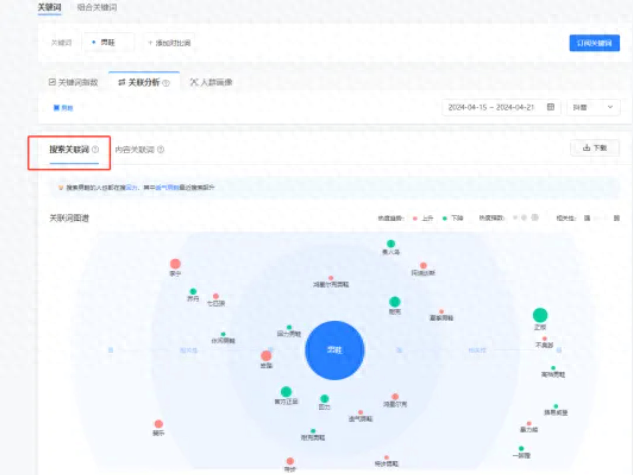This screenshot has height=475, width=633.
Task: Click the 下载 download button
Action: 594,148
